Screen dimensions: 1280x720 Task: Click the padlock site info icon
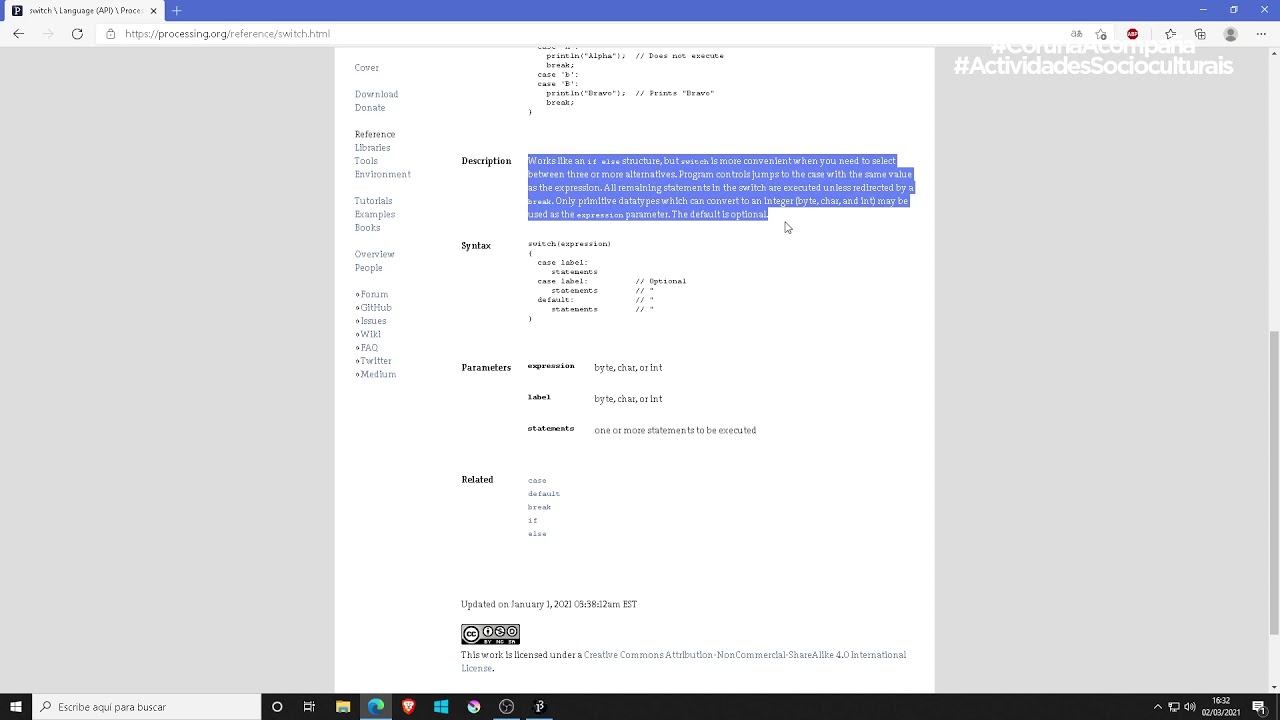[111, 34]
